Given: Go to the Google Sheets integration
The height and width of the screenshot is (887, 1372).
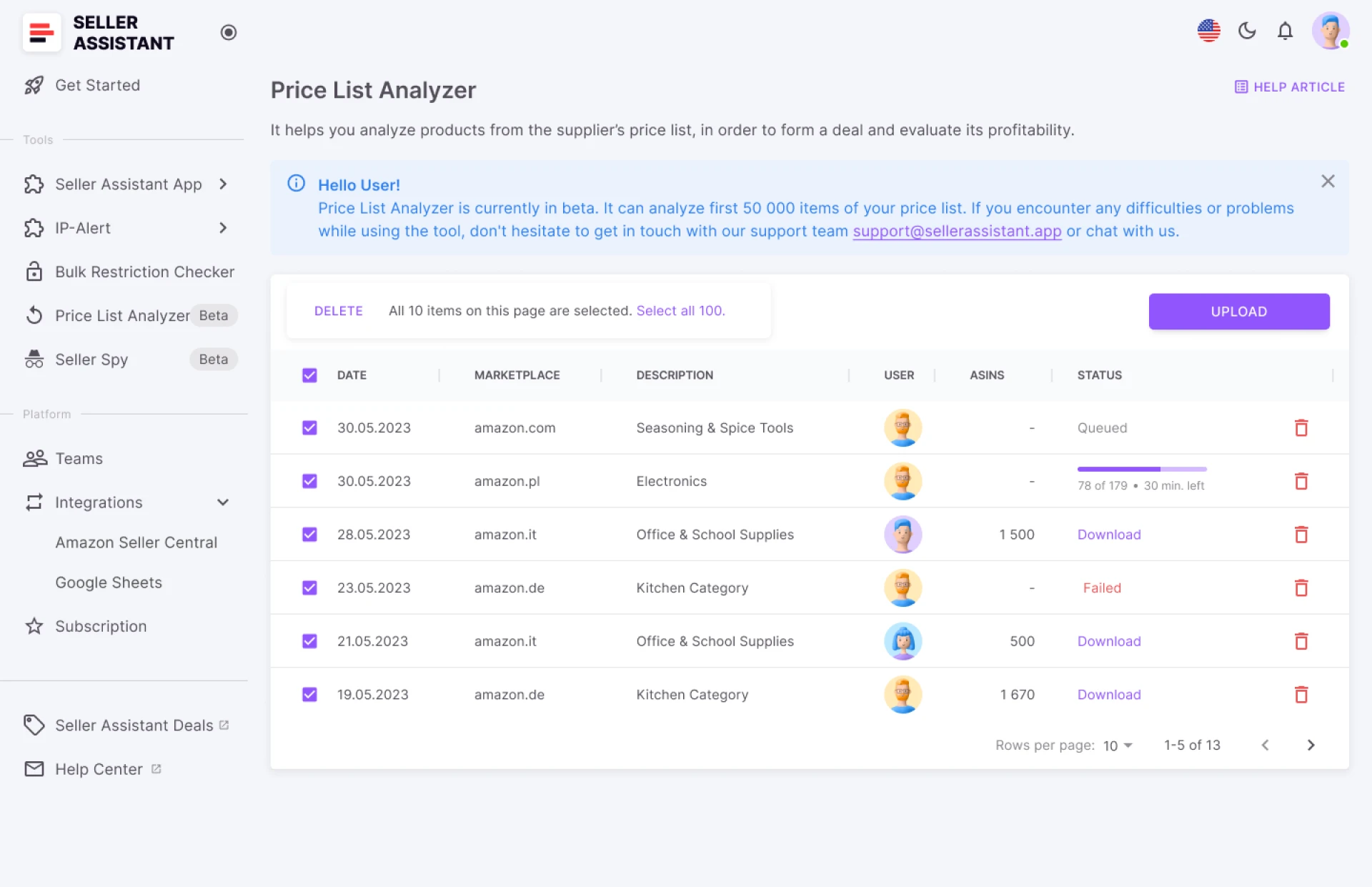Looking at the screenshot, I should (108, 583).
